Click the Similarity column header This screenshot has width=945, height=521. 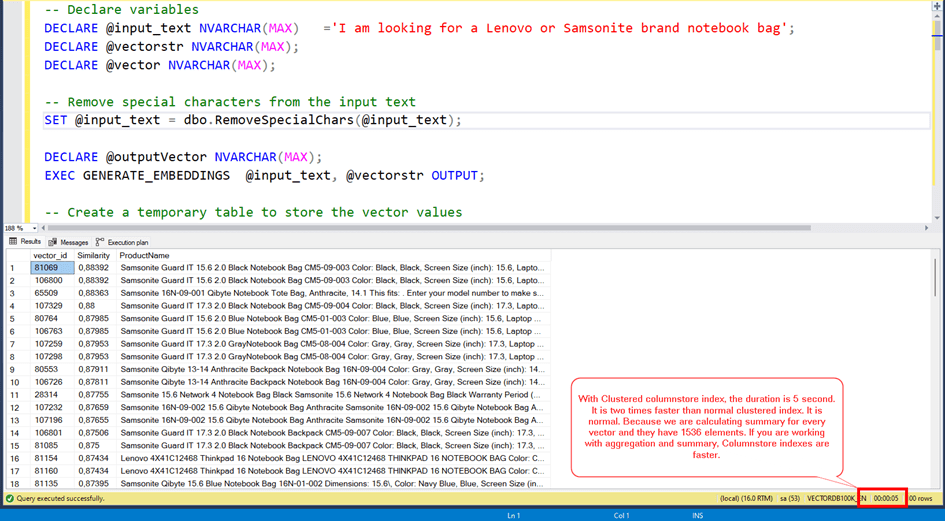94,256
